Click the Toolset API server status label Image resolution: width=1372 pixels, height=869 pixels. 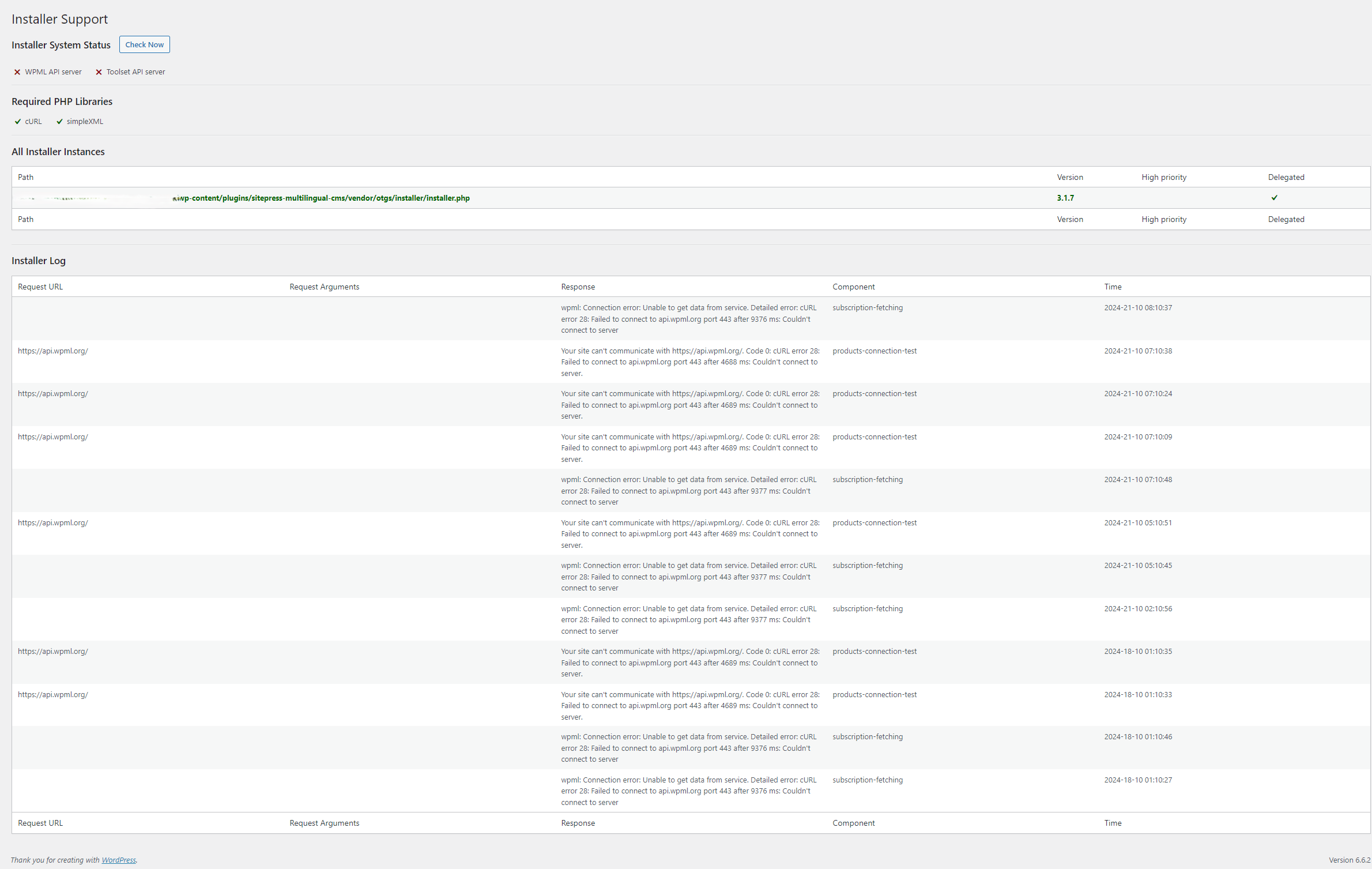pos(135,72)
